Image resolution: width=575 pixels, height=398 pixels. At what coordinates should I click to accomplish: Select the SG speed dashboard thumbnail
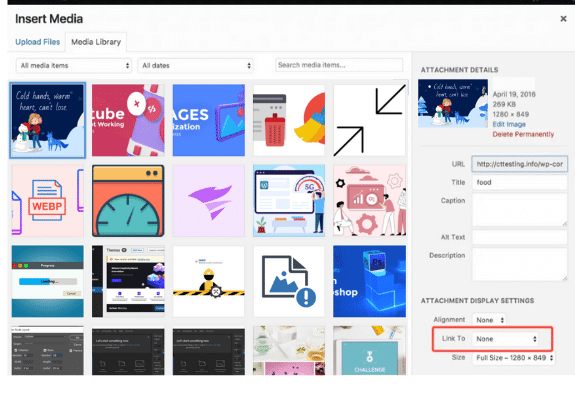click(x=289, y=201)
